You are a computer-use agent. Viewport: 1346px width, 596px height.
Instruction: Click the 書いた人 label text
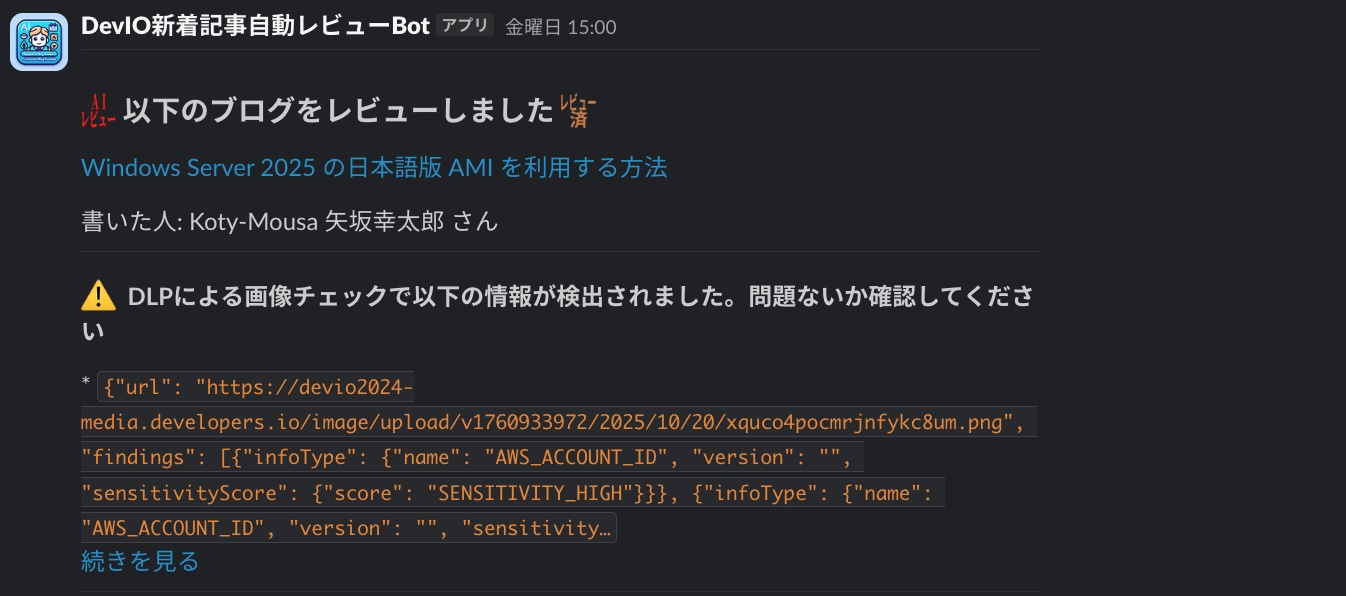[125, 221]
